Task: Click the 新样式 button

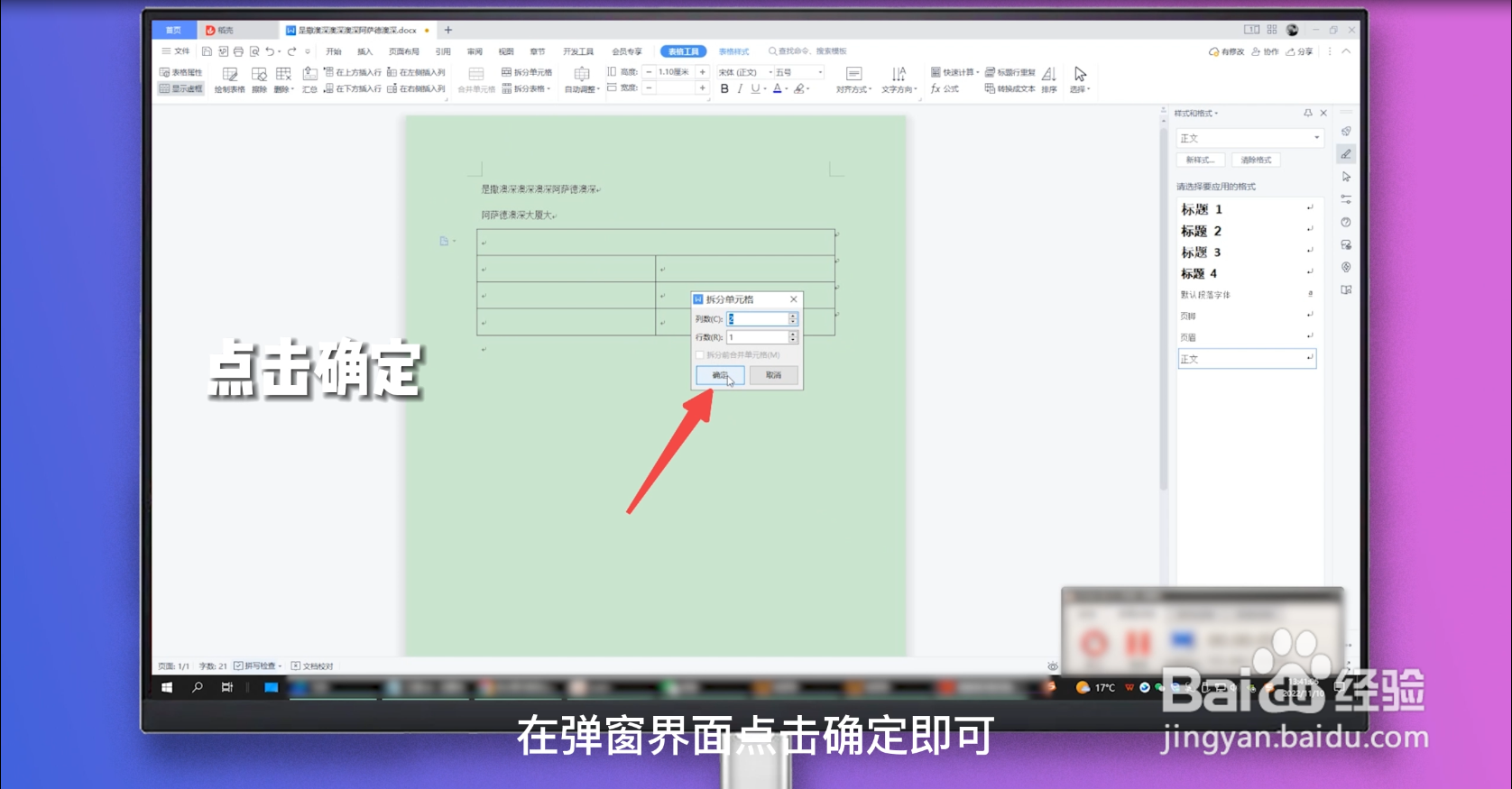Action: pos(1201,160)
